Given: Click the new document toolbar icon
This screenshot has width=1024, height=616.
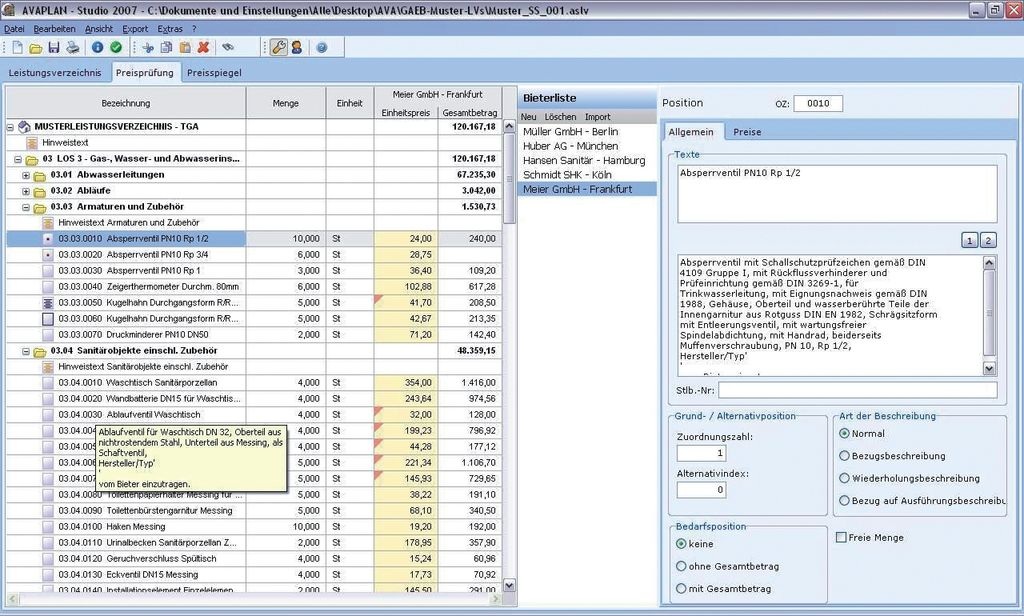Looking at the screenshot, I should pyautogui.click(x=15, y=47).
